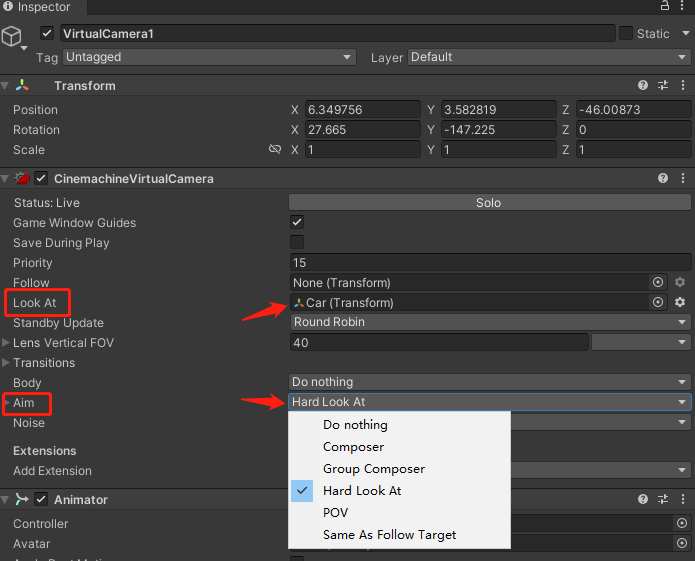Toggle the Scale constrain proportions link icon
The width and height of the screenshot is (695, 561).
275,149
